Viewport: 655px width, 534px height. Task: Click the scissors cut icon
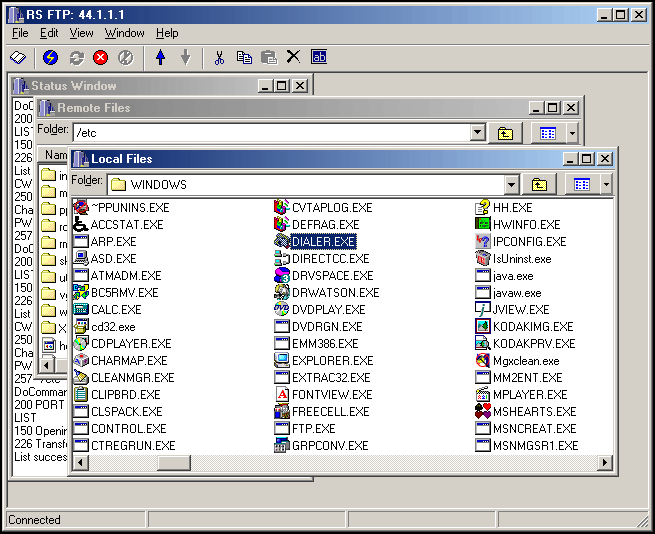pyautogui.click(x=219, y=57)
